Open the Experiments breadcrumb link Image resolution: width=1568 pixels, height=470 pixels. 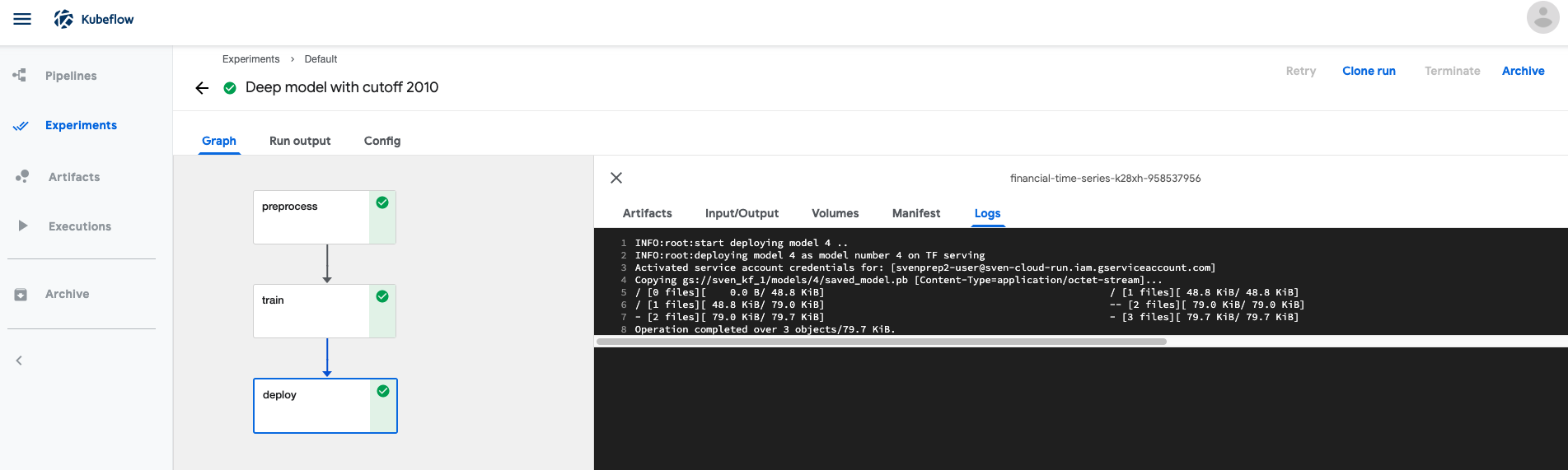tap(250, 59)
